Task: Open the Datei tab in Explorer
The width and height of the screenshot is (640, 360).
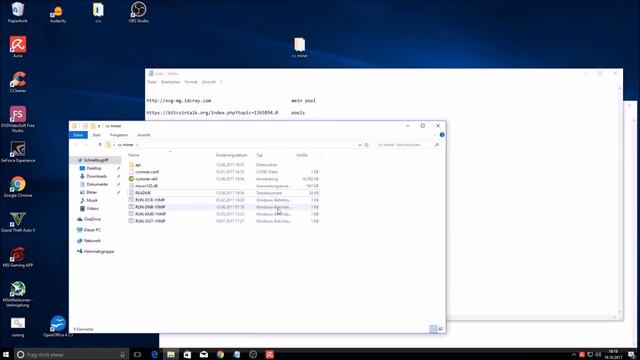Action: click(78, 135)
